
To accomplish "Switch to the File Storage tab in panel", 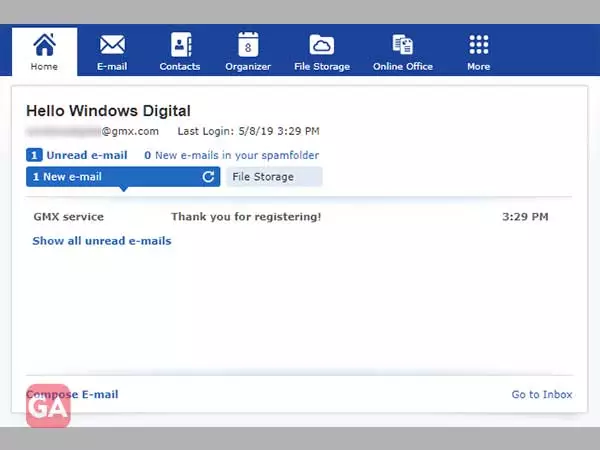I will (274, 177).
